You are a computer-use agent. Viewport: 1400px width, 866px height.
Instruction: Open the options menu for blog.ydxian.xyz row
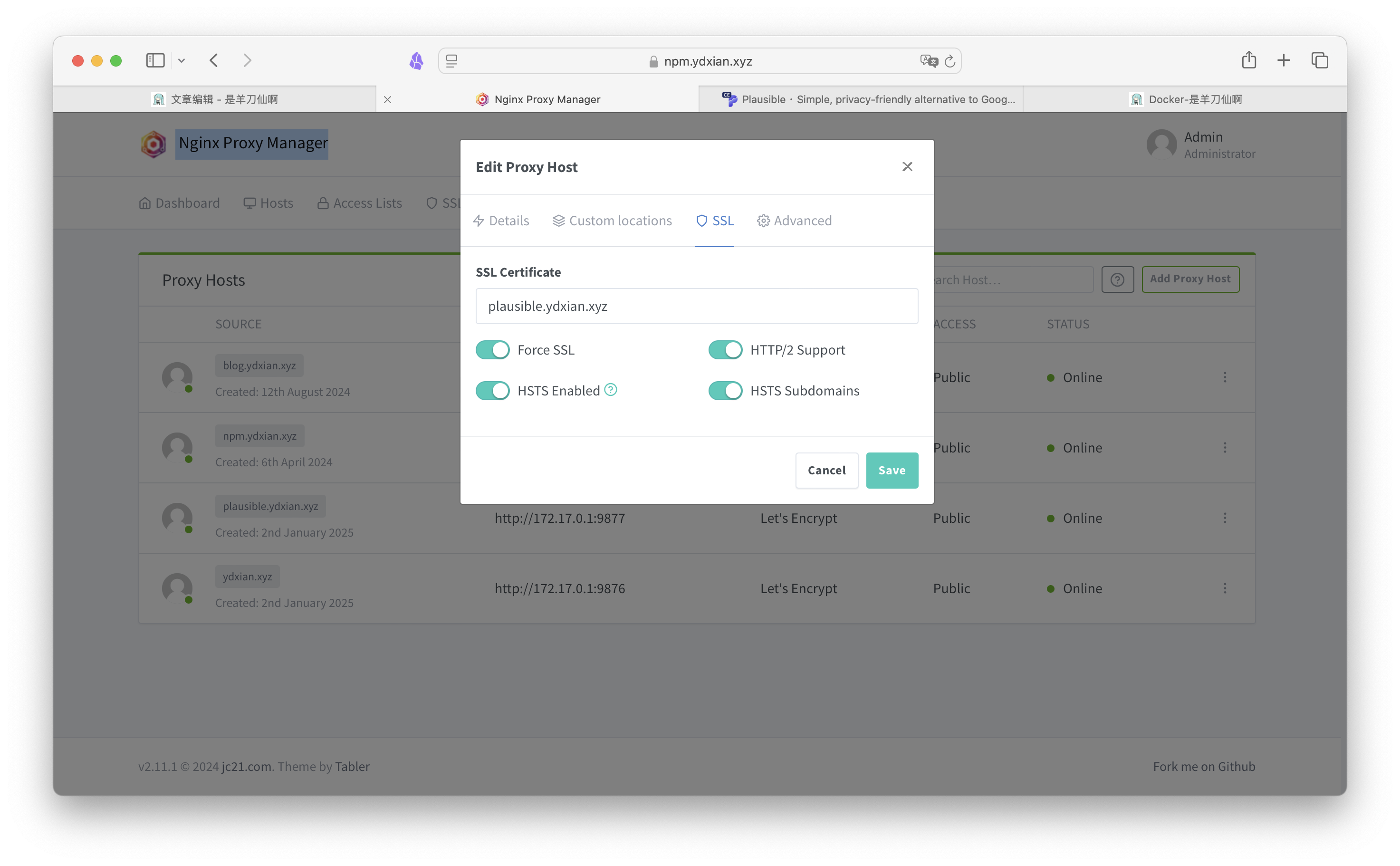1225,377
